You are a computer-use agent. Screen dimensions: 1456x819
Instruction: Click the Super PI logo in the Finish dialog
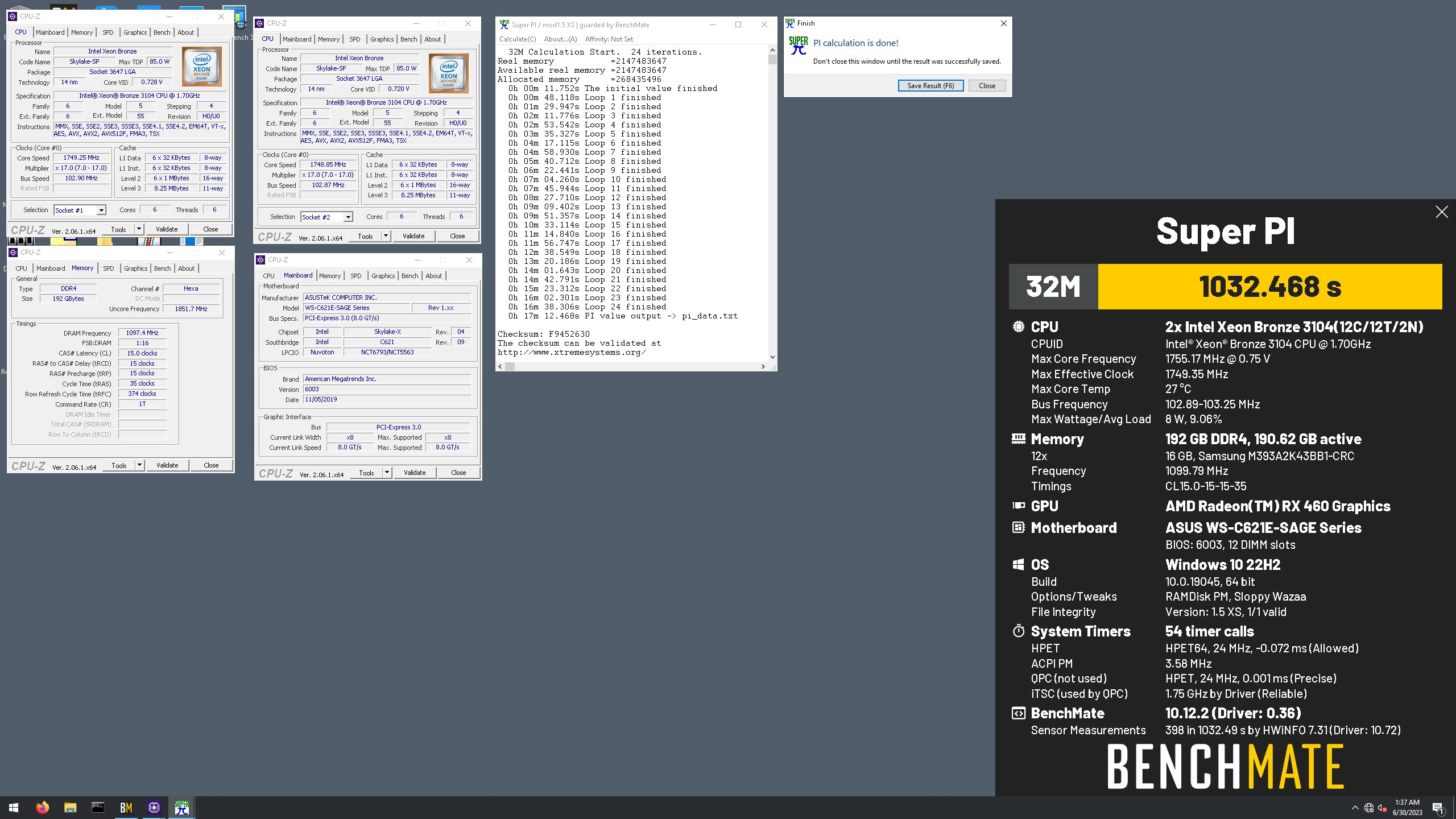click(x=799, y=45)
